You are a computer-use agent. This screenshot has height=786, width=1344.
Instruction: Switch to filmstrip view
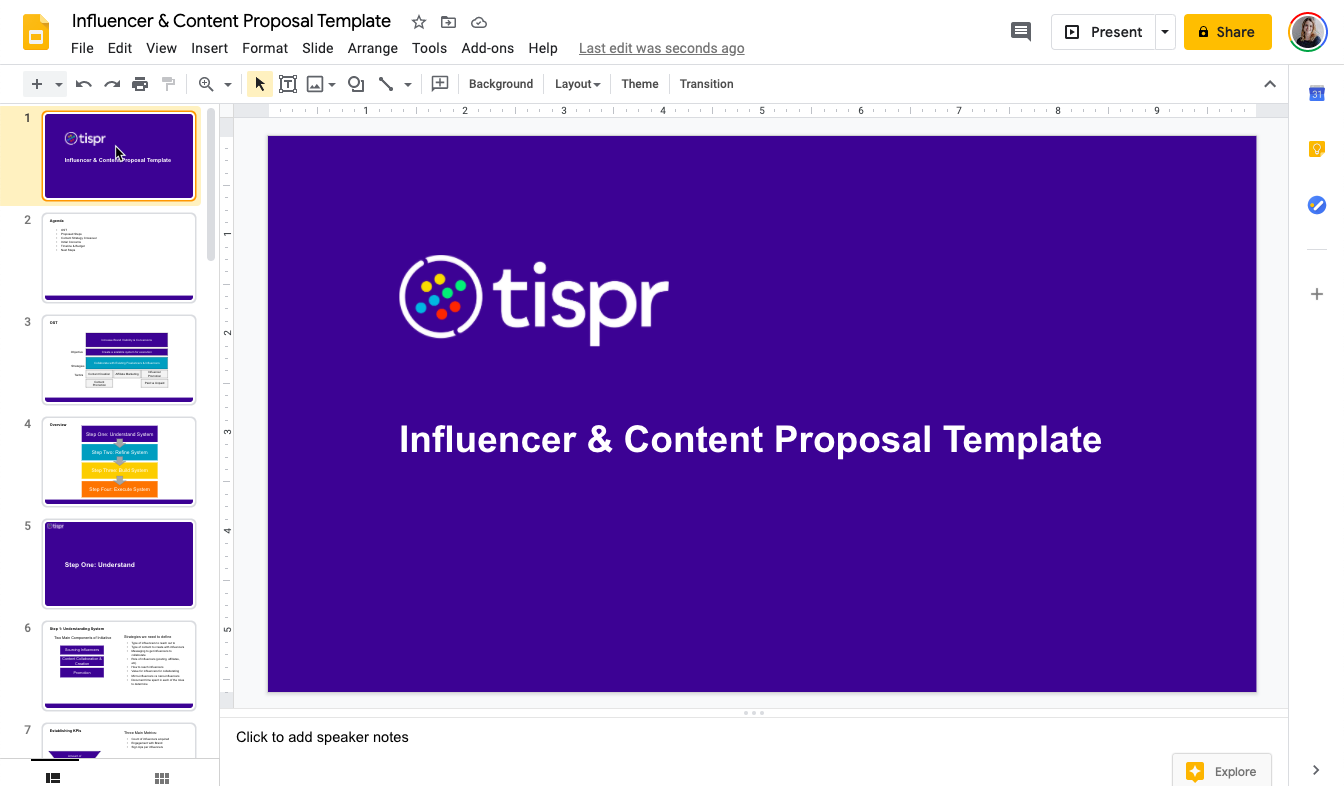tap(54, 777)
